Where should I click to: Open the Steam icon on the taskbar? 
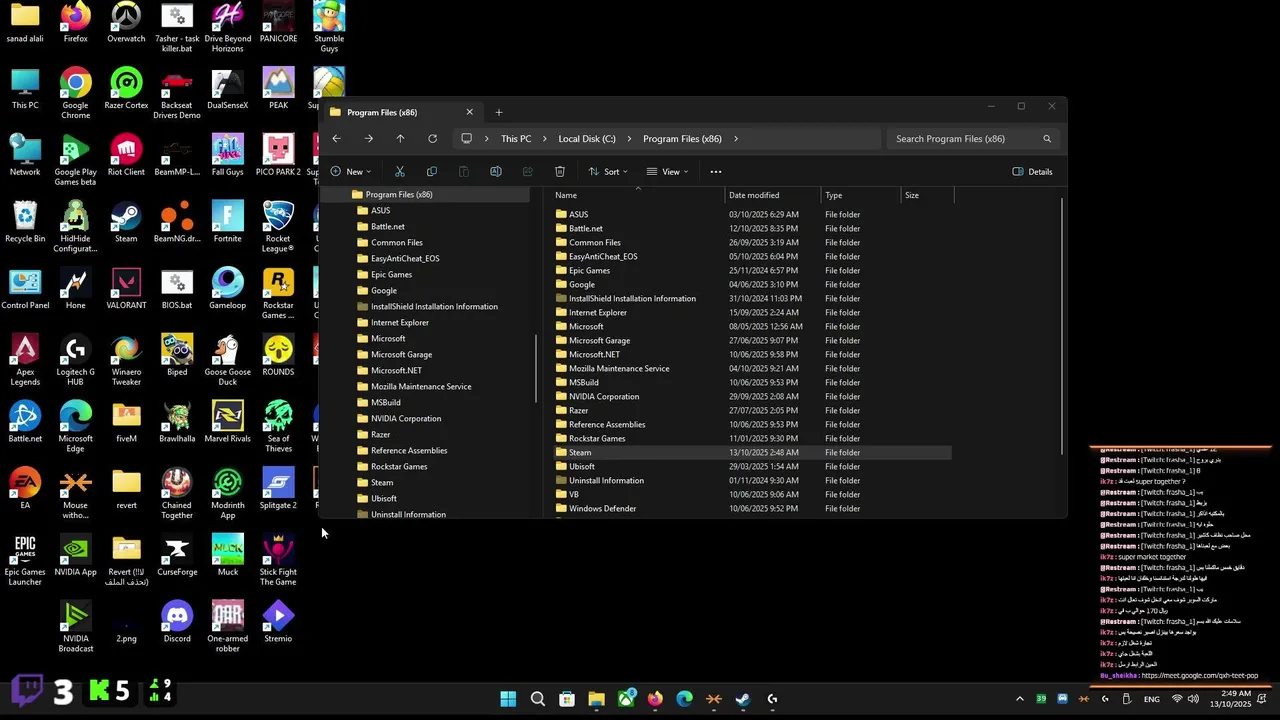click(x=743, y=699)
